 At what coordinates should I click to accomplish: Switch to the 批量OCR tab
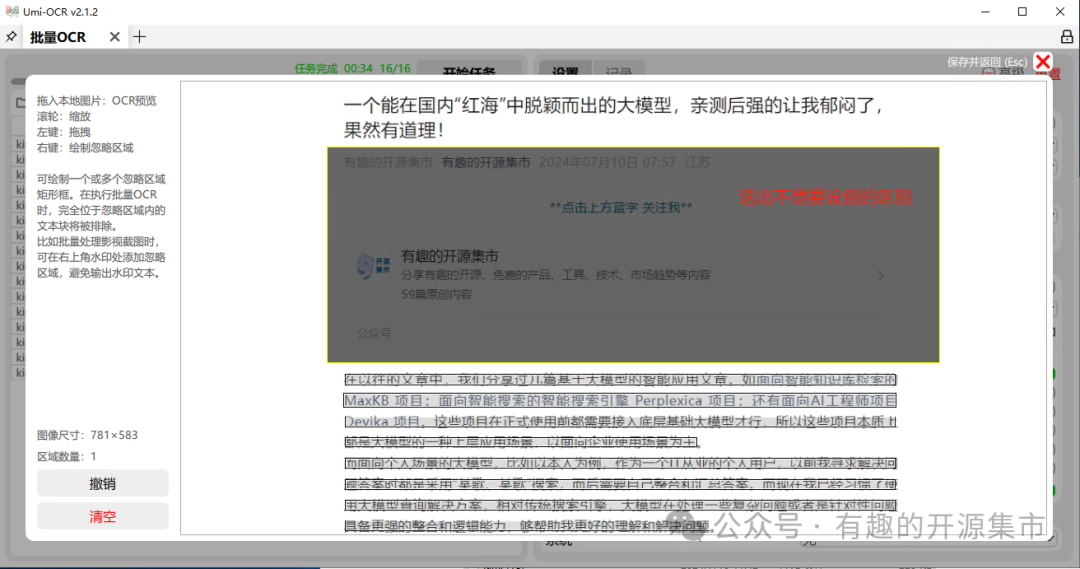click(58, 37)
